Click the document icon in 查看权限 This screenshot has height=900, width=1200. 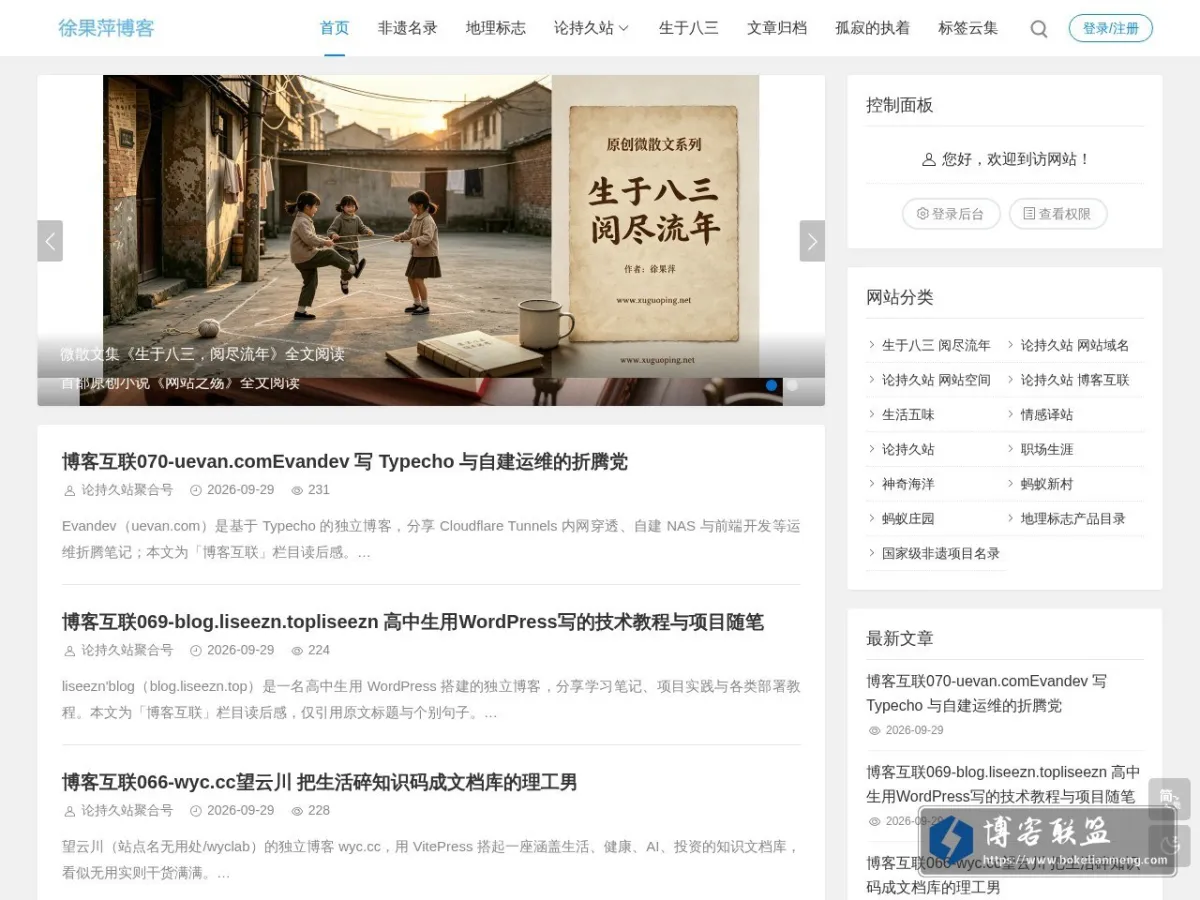click(1029, 214)
